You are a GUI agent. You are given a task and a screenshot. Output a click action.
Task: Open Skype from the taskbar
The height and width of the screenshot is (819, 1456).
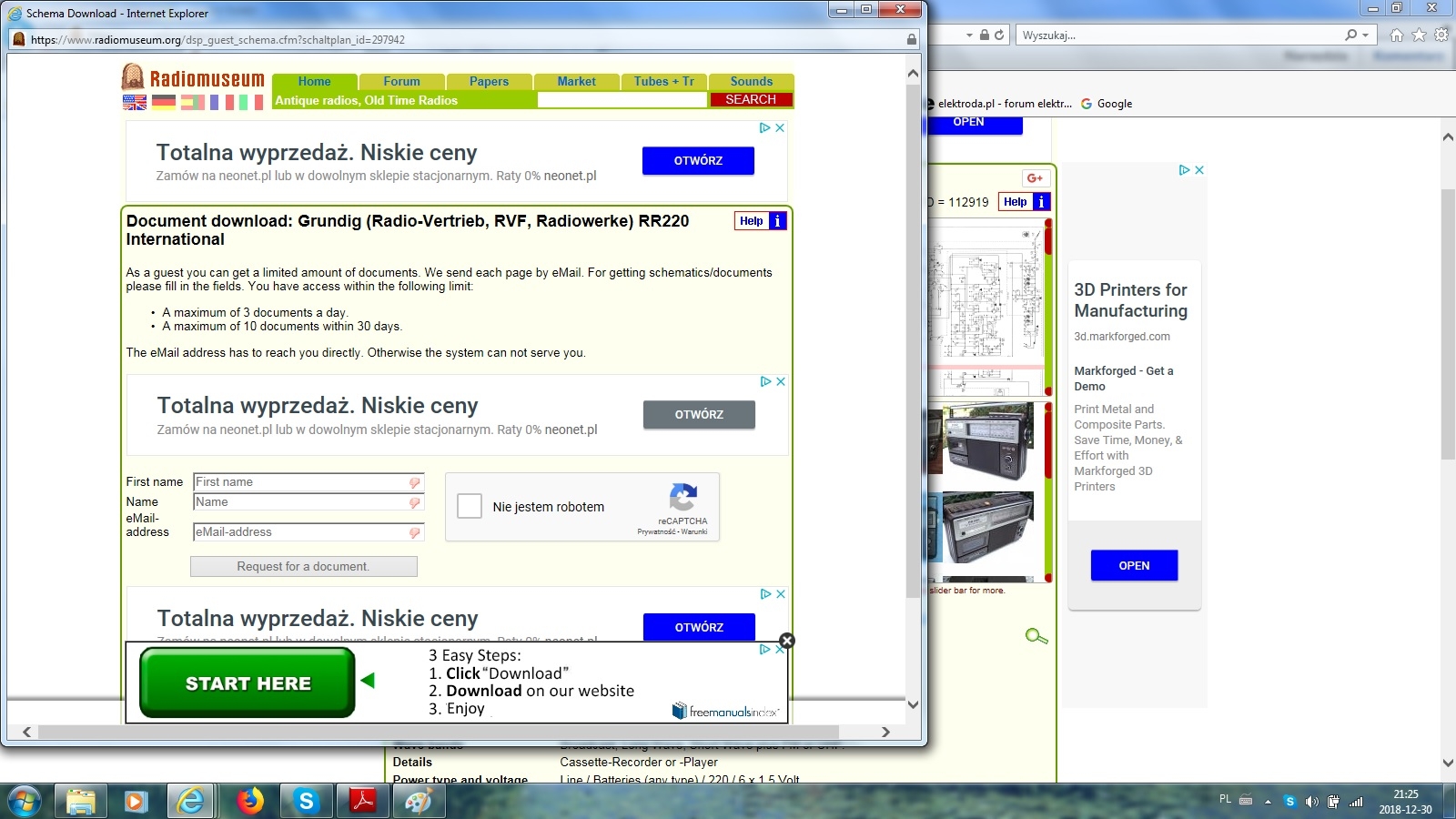(306, 801)
